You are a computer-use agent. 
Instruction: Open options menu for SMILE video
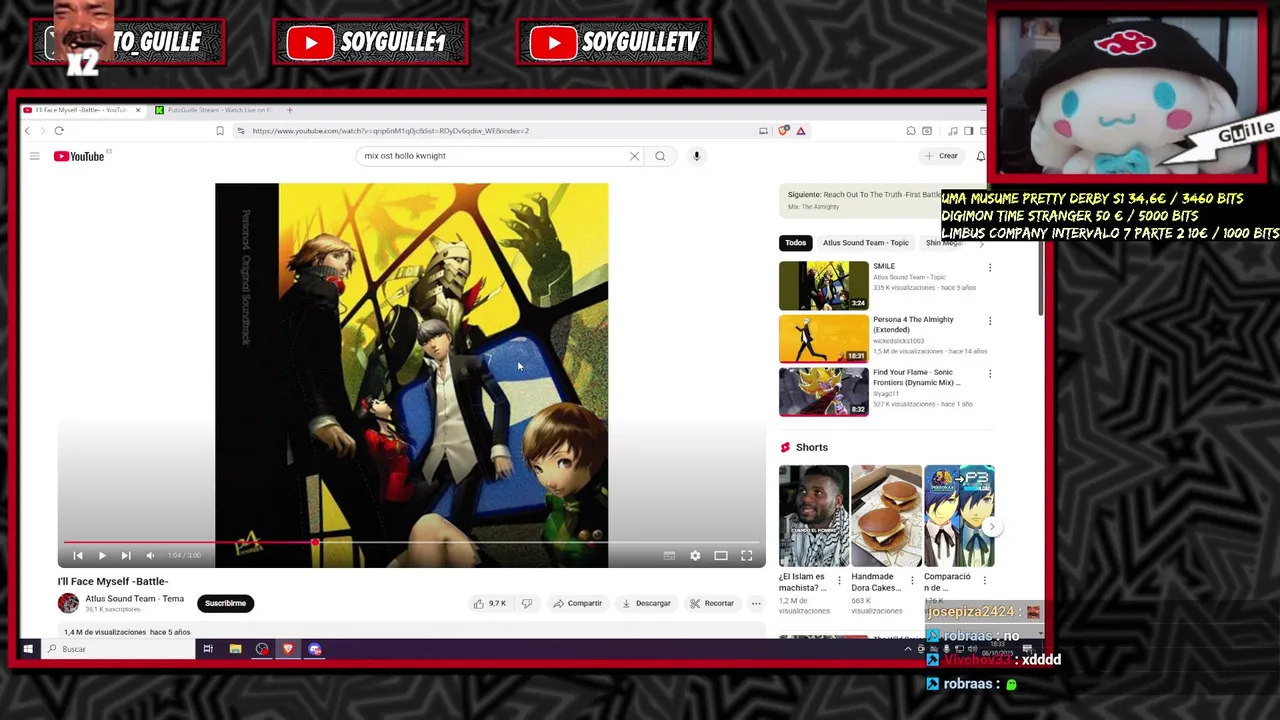(990, 268)
